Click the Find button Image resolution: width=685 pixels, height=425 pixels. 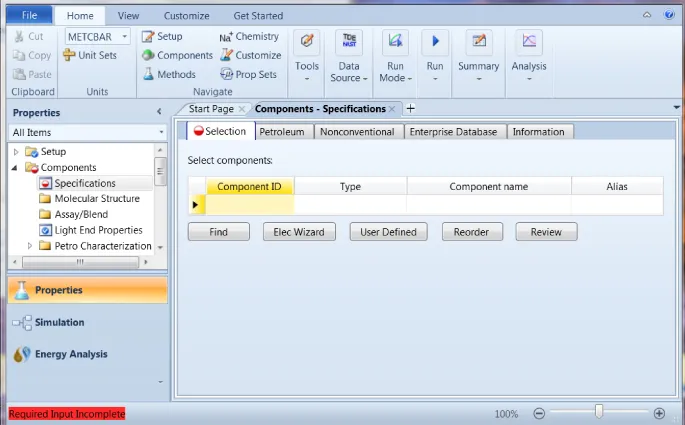(218, 232)
